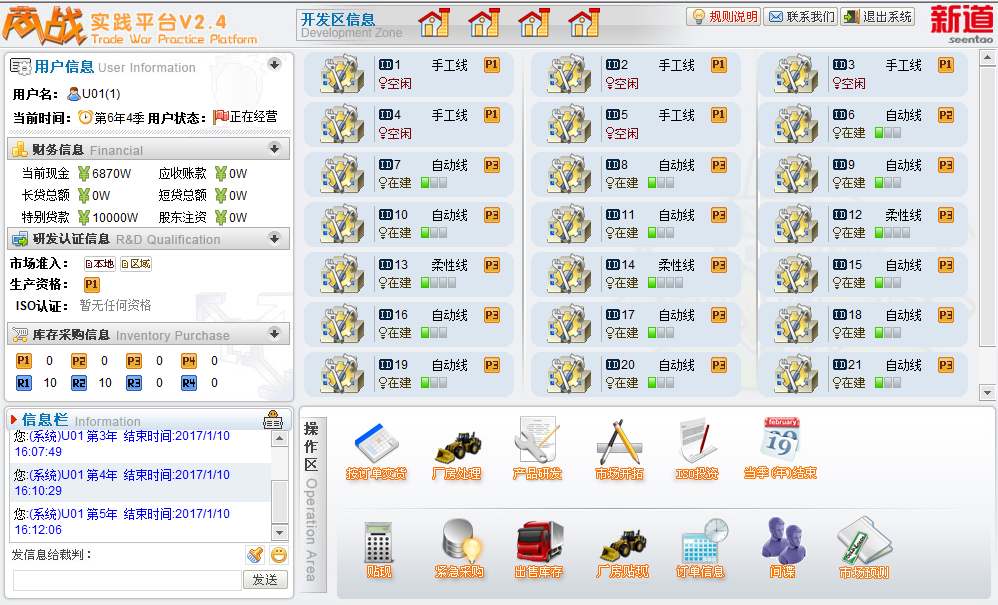Select the first development zone house icon
Screen dimensions: 998x605
click(434, 23)
